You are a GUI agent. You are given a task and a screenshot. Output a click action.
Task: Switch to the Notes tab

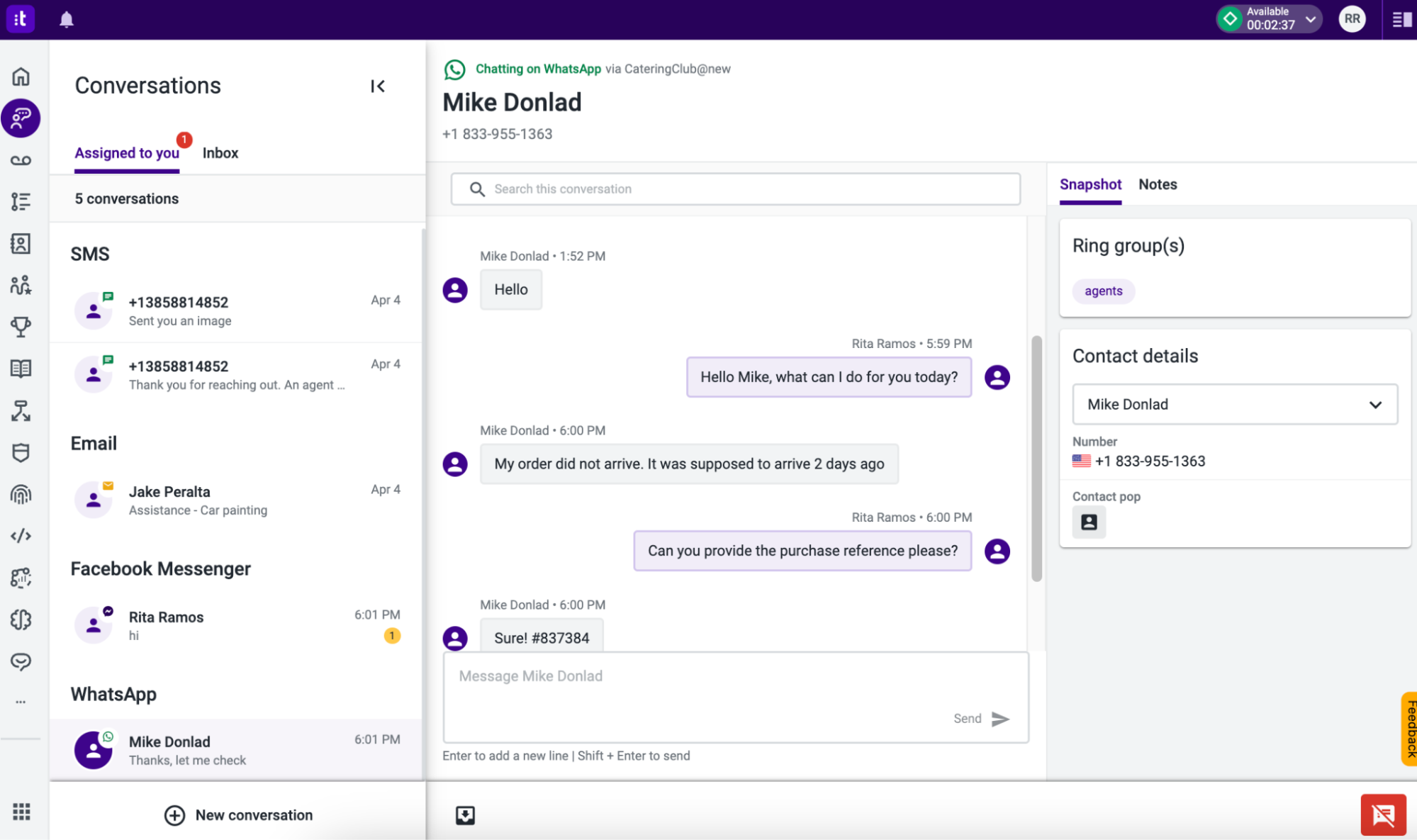[x=1158, y=184]
